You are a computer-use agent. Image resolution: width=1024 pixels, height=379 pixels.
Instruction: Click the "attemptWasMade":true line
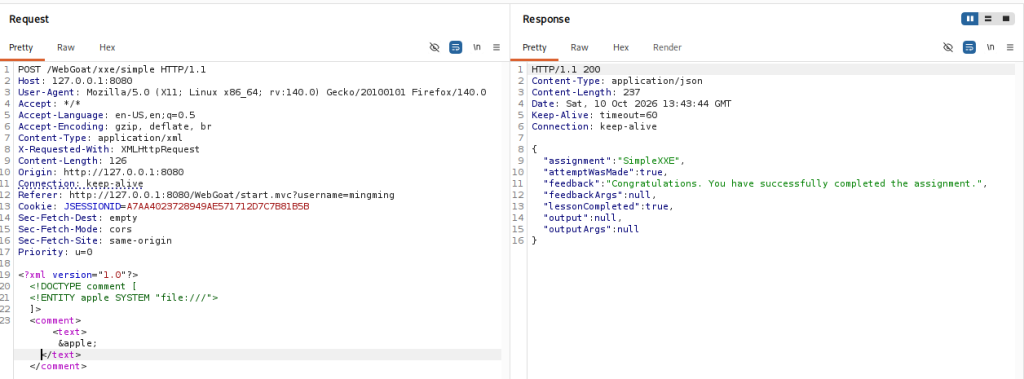[605, 172]
